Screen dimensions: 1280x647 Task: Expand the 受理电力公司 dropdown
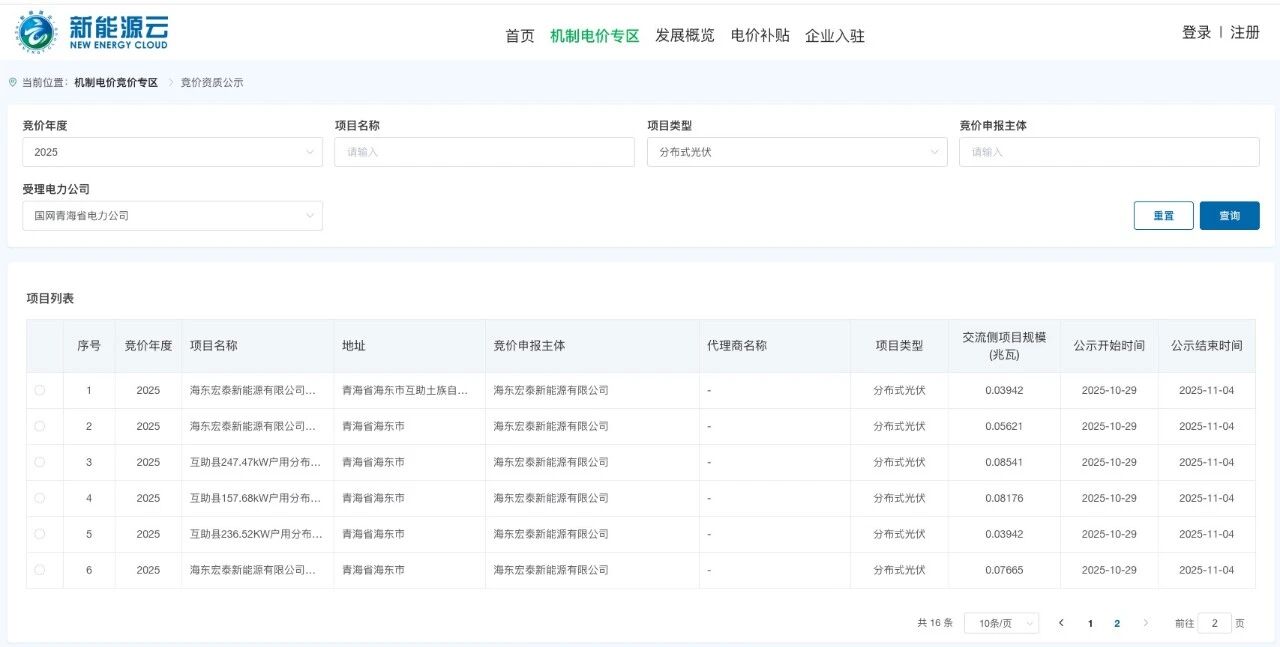pyautogui.click(x=172, y=216)
